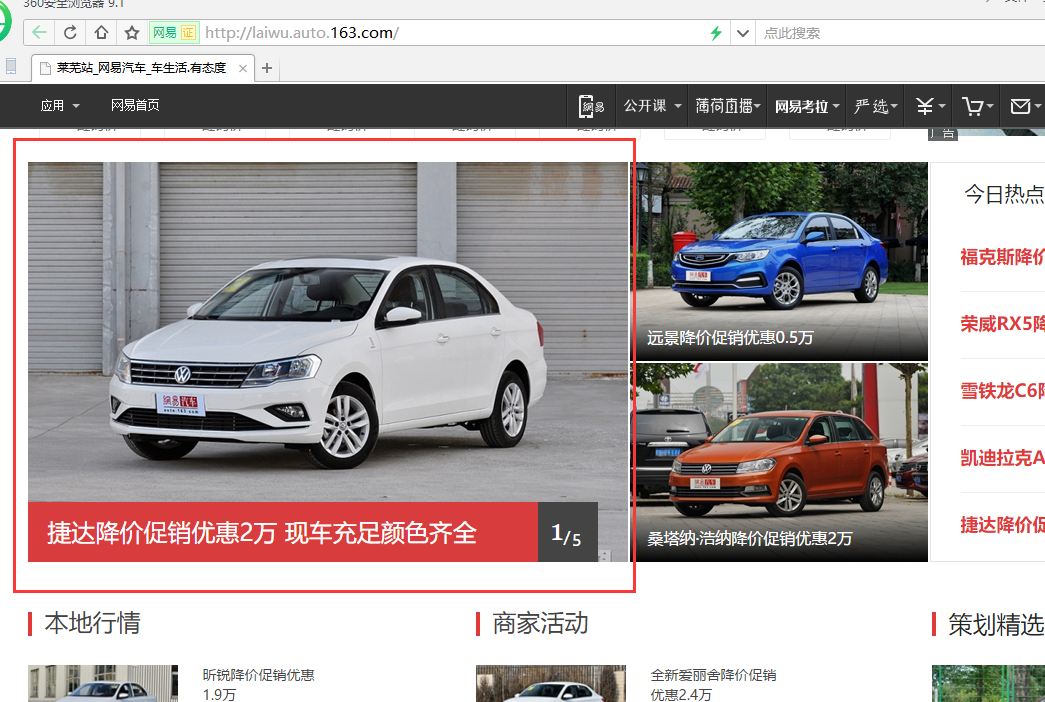This screenshot has height=702, width=1045.
Task: Expand the 薄荷直播 menu
Action: point(728,106)
